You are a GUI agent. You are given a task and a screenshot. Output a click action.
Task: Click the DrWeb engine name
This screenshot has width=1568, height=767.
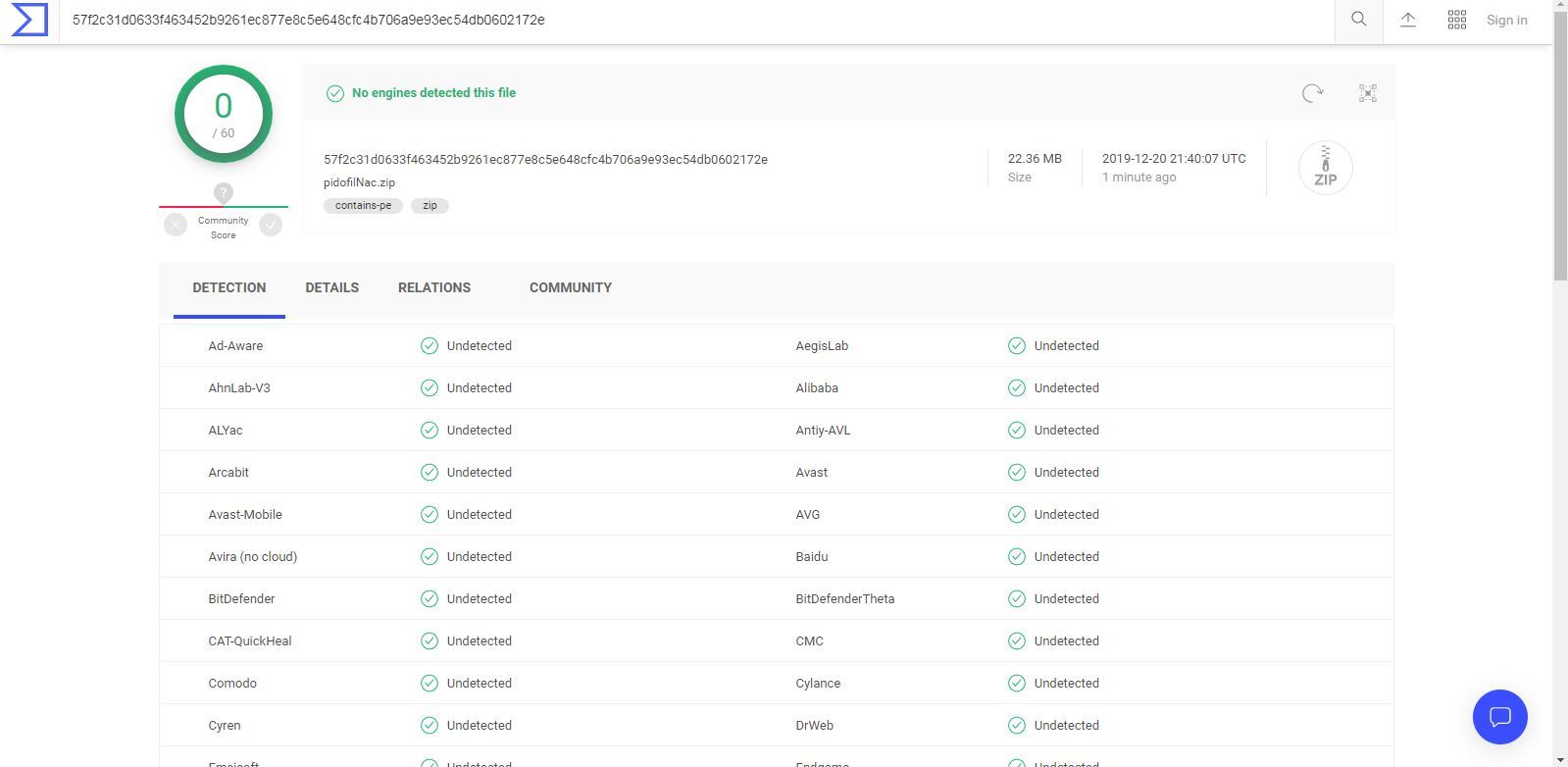[x=815, y=726]
